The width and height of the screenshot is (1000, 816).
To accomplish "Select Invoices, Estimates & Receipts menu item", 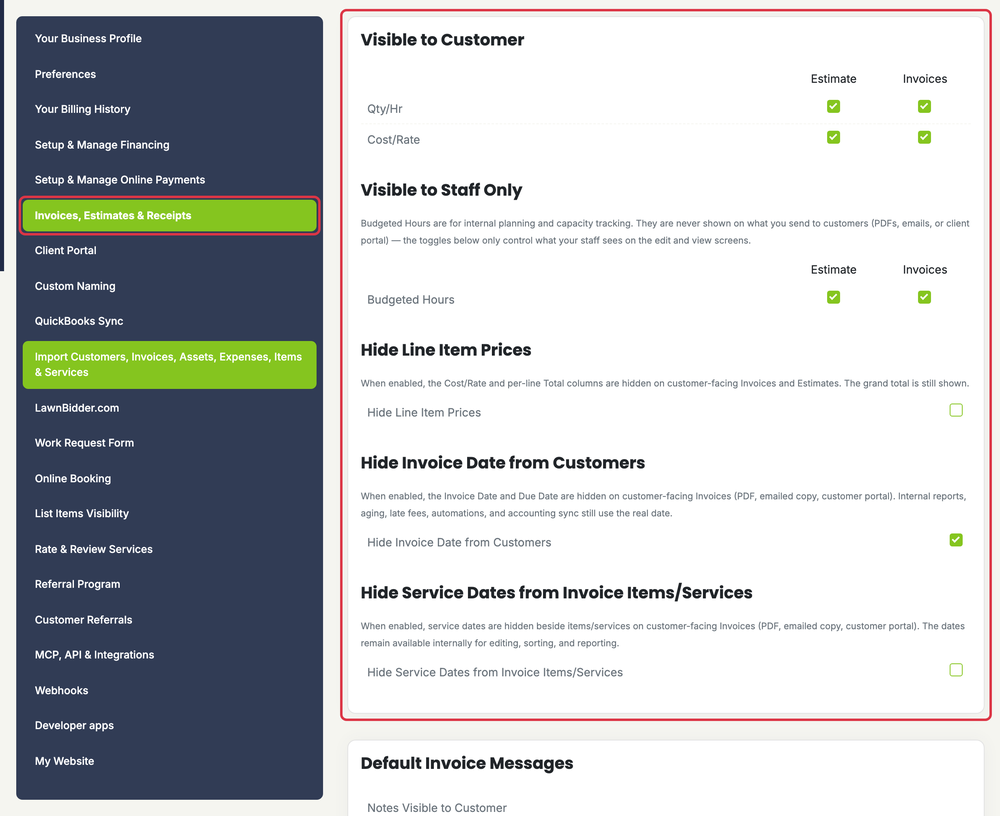I will pyautogui.click(x=169, y=216).
